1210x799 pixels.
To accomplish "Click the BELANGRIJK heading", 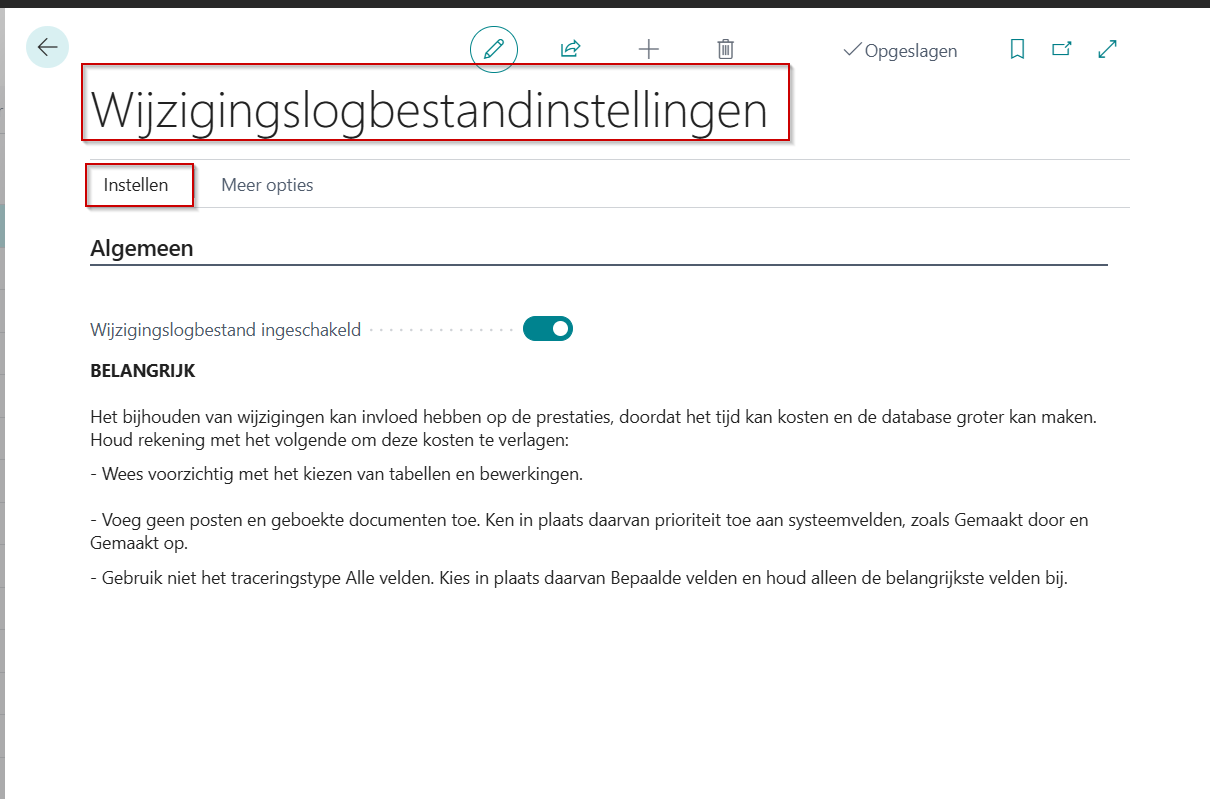I will pyautogui.click(x=142, y=371).
